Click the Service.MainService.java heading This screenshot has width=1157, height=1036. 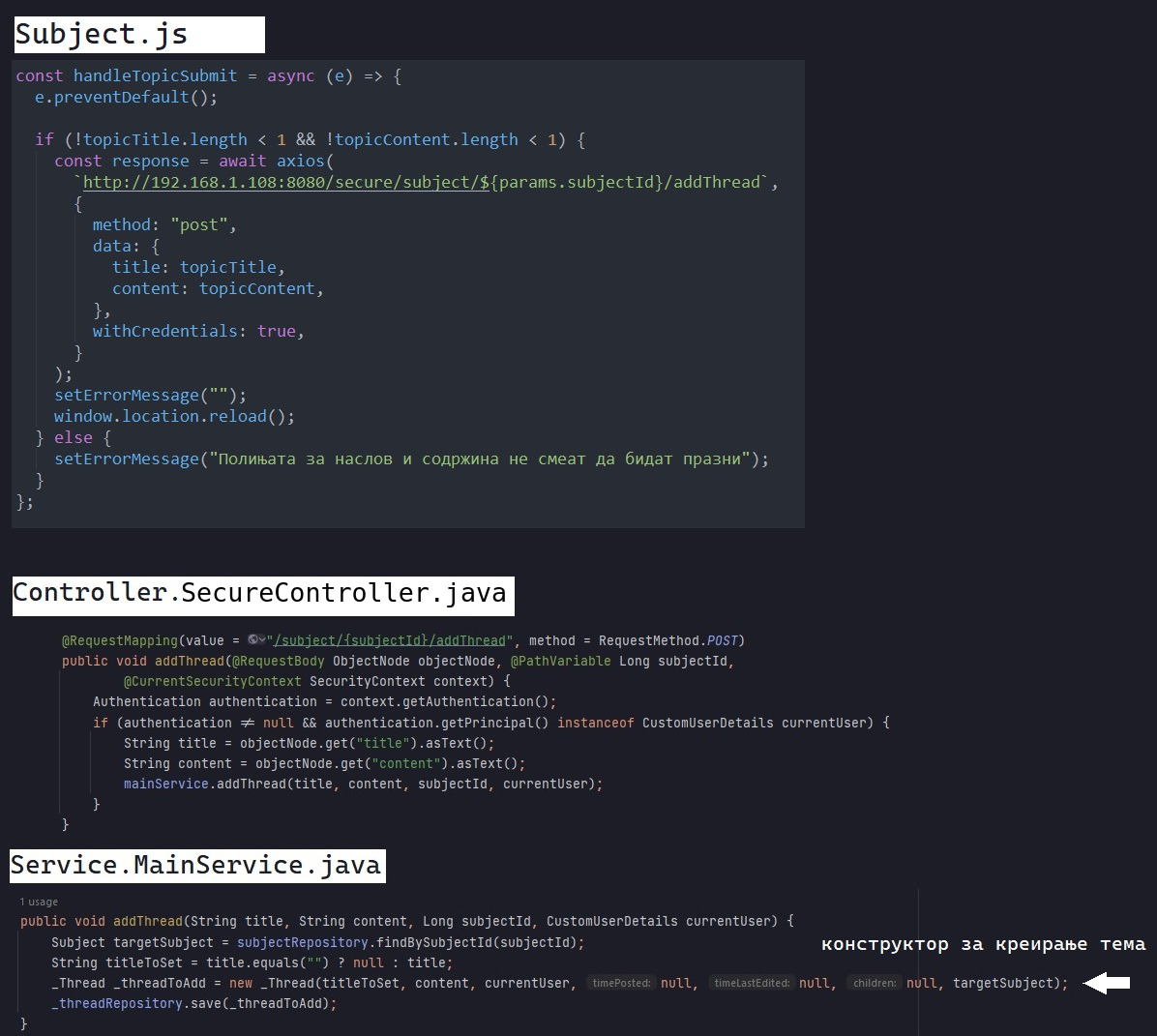[x=196, y=865]
